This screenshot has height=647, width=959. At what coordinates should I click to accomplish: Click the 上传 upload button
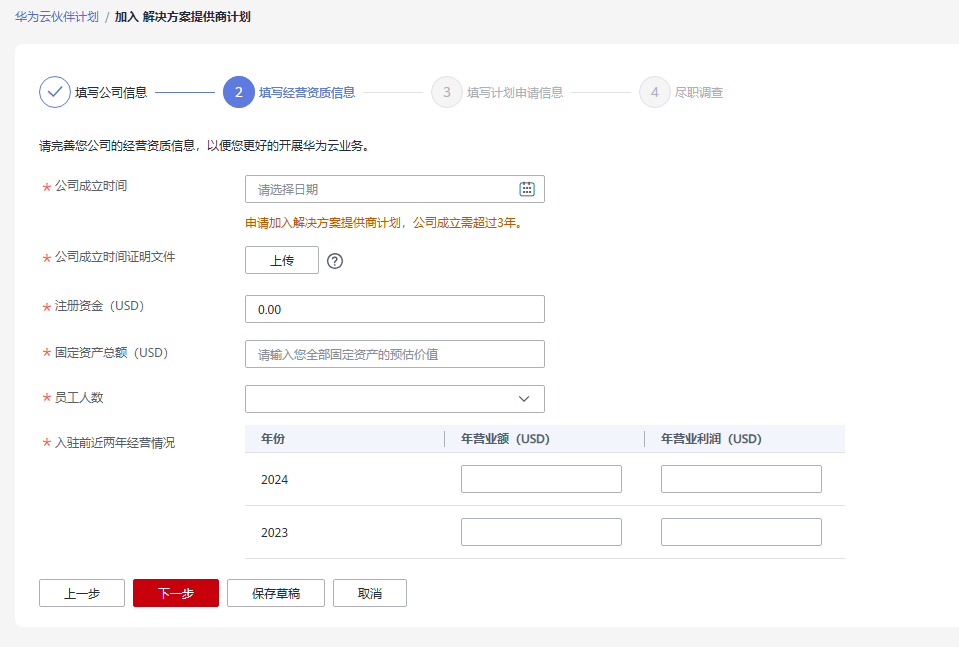(281, 260)
